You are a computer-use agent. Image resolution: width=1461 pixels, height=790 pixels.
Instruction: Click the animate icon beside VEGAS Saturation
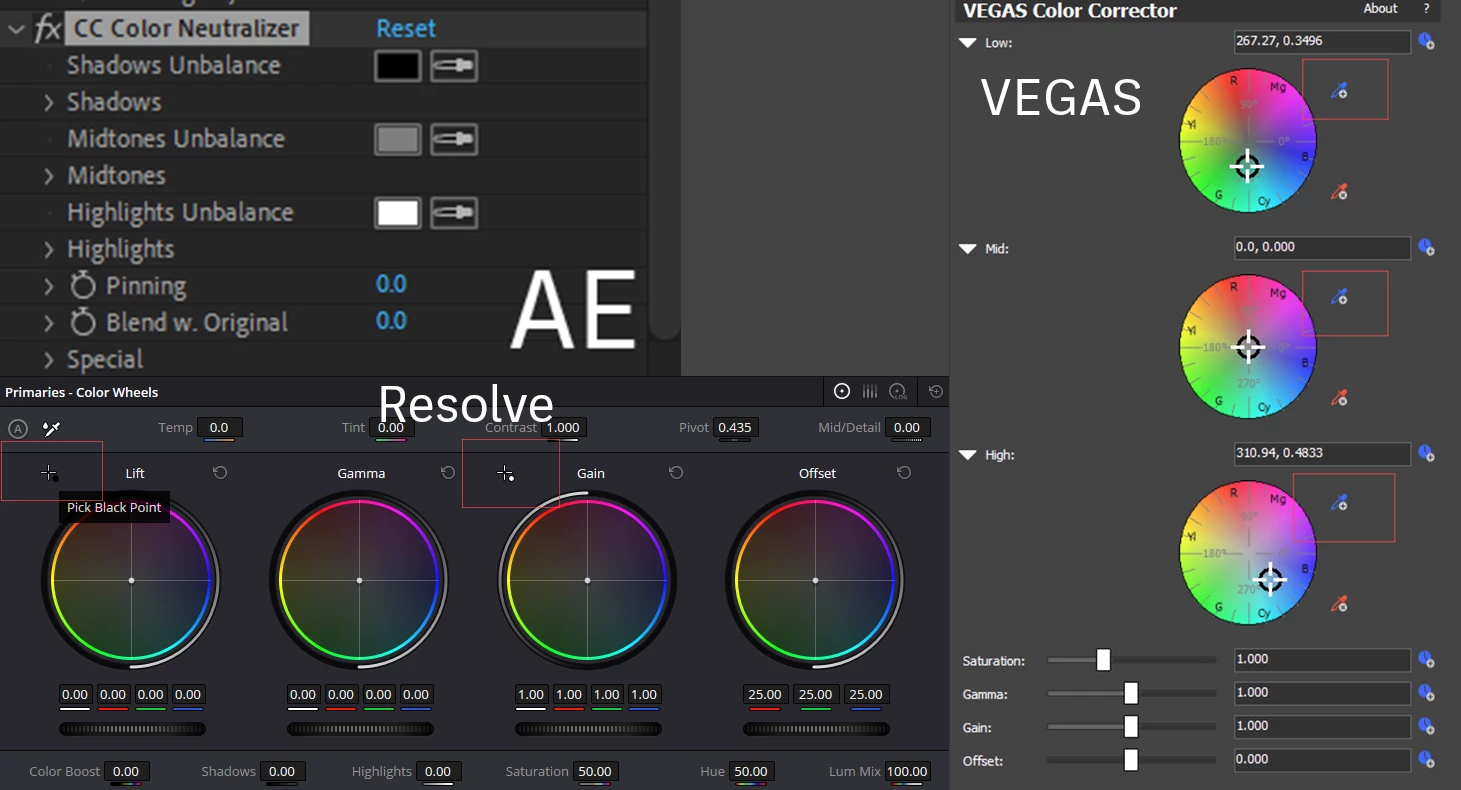click(1427, 660)
